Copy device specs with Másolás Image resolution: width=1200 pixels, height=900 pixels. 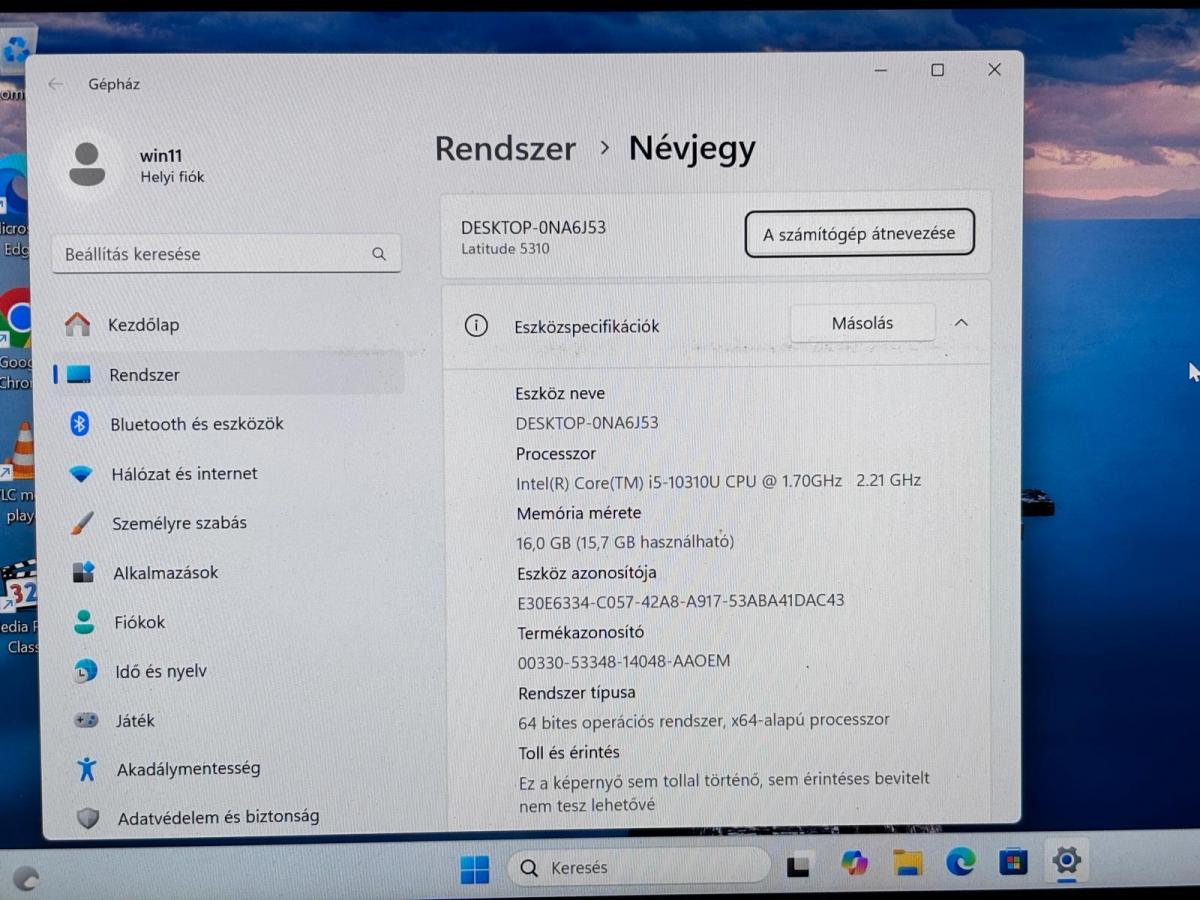click(x=862, y=323)
